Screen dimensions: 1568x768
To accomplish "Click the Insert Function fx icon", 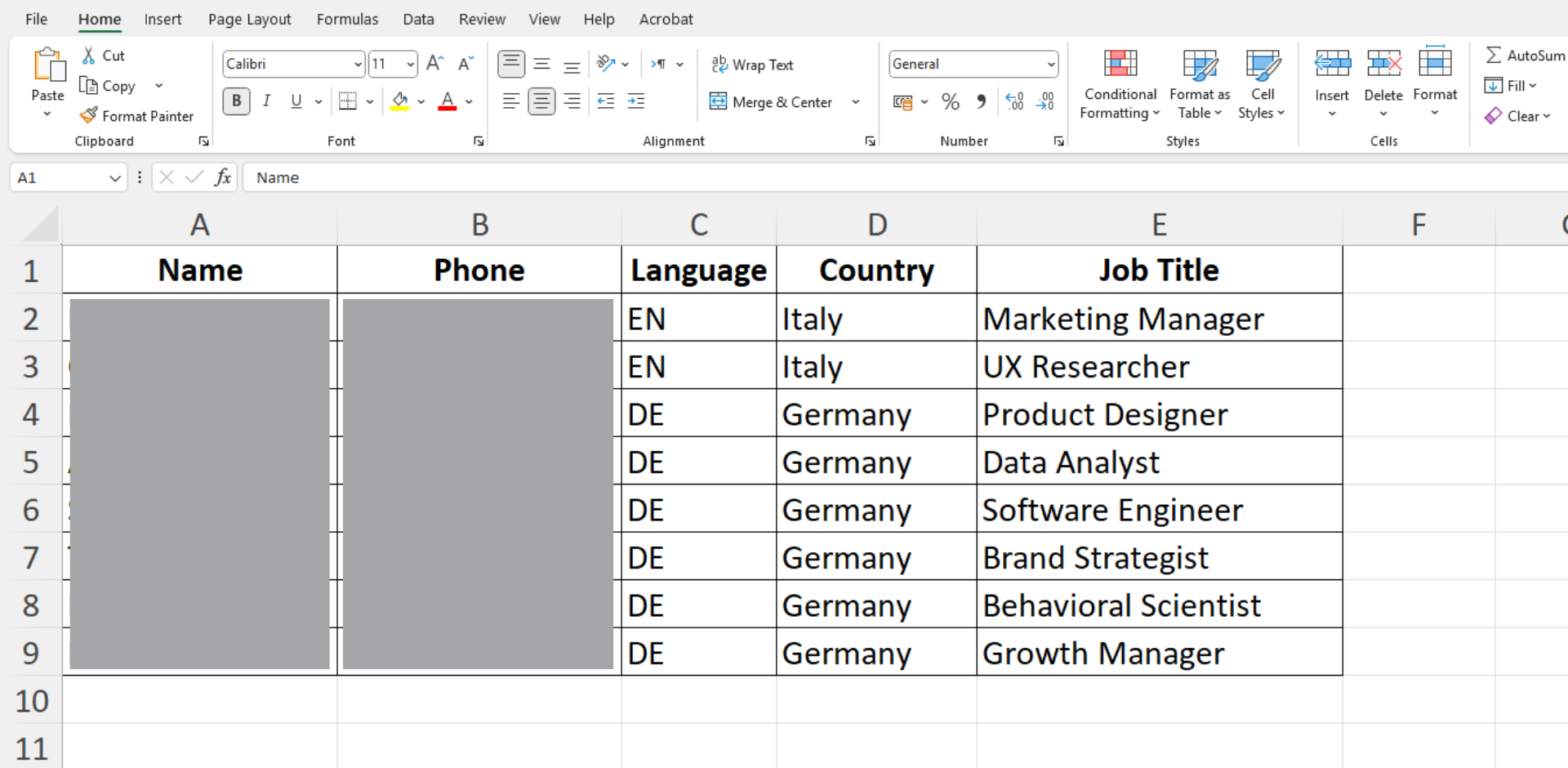I will (x=222, y=177).
